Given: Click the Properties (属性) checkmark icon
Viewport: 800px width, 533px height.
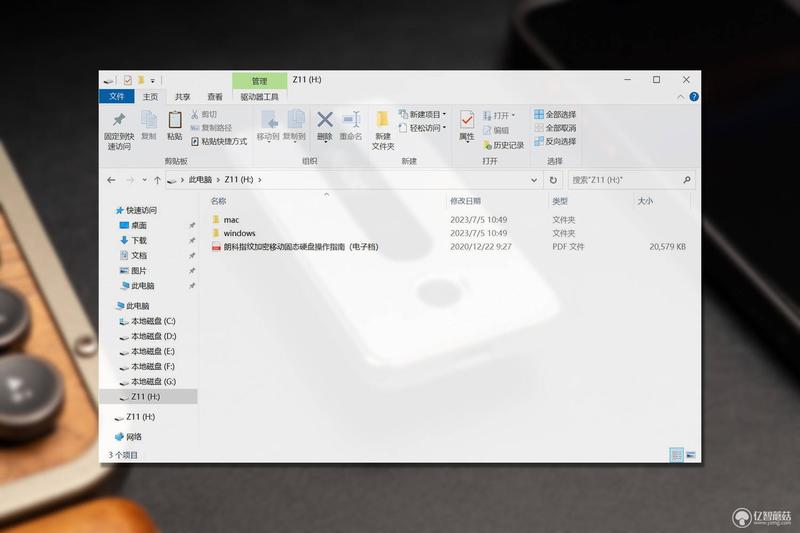Looking at the screenshot, I should [x=467, y=120].
